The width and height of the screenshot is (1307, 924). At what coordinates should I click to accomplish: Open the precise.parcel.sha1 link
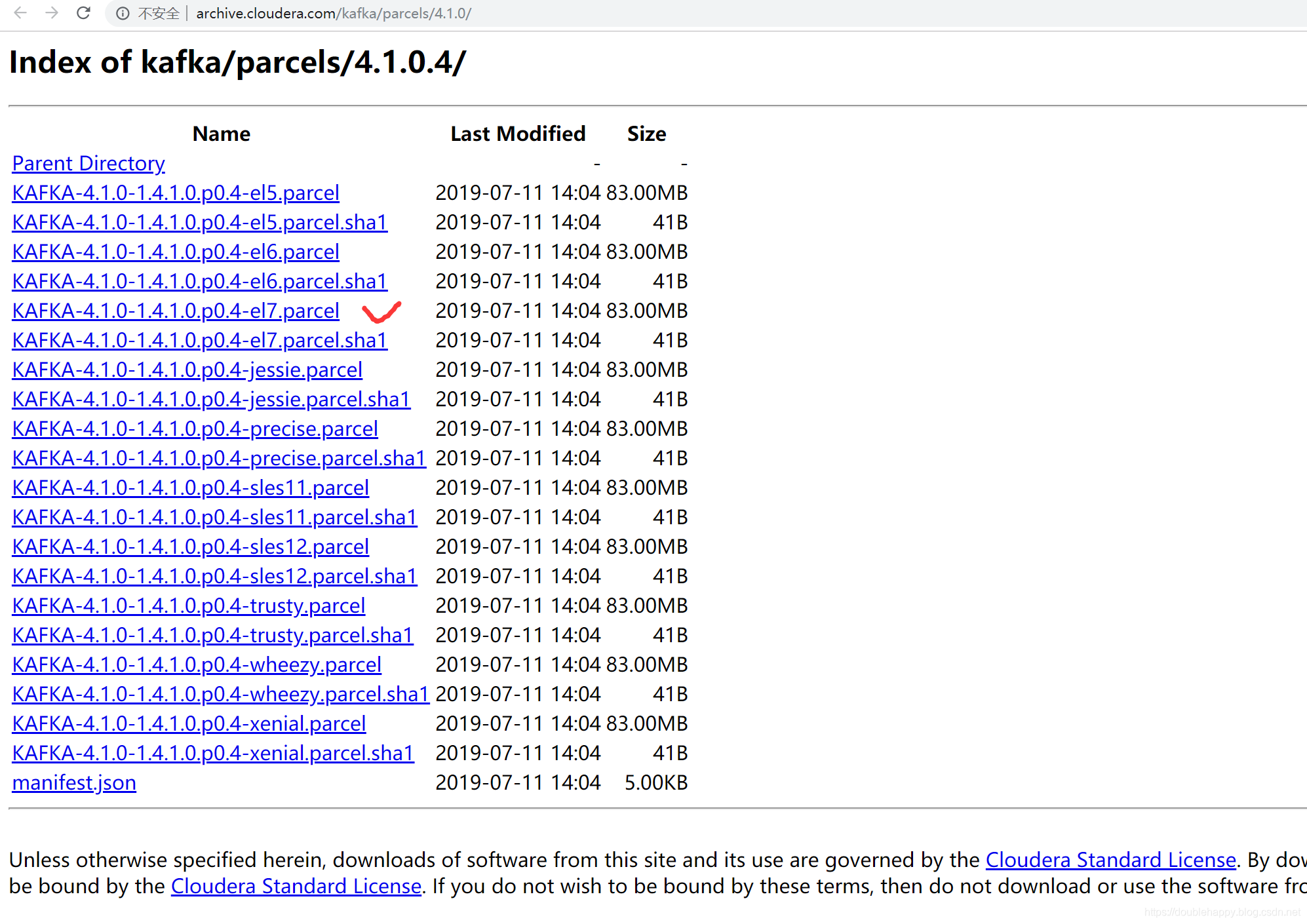(x=219, y=458)
